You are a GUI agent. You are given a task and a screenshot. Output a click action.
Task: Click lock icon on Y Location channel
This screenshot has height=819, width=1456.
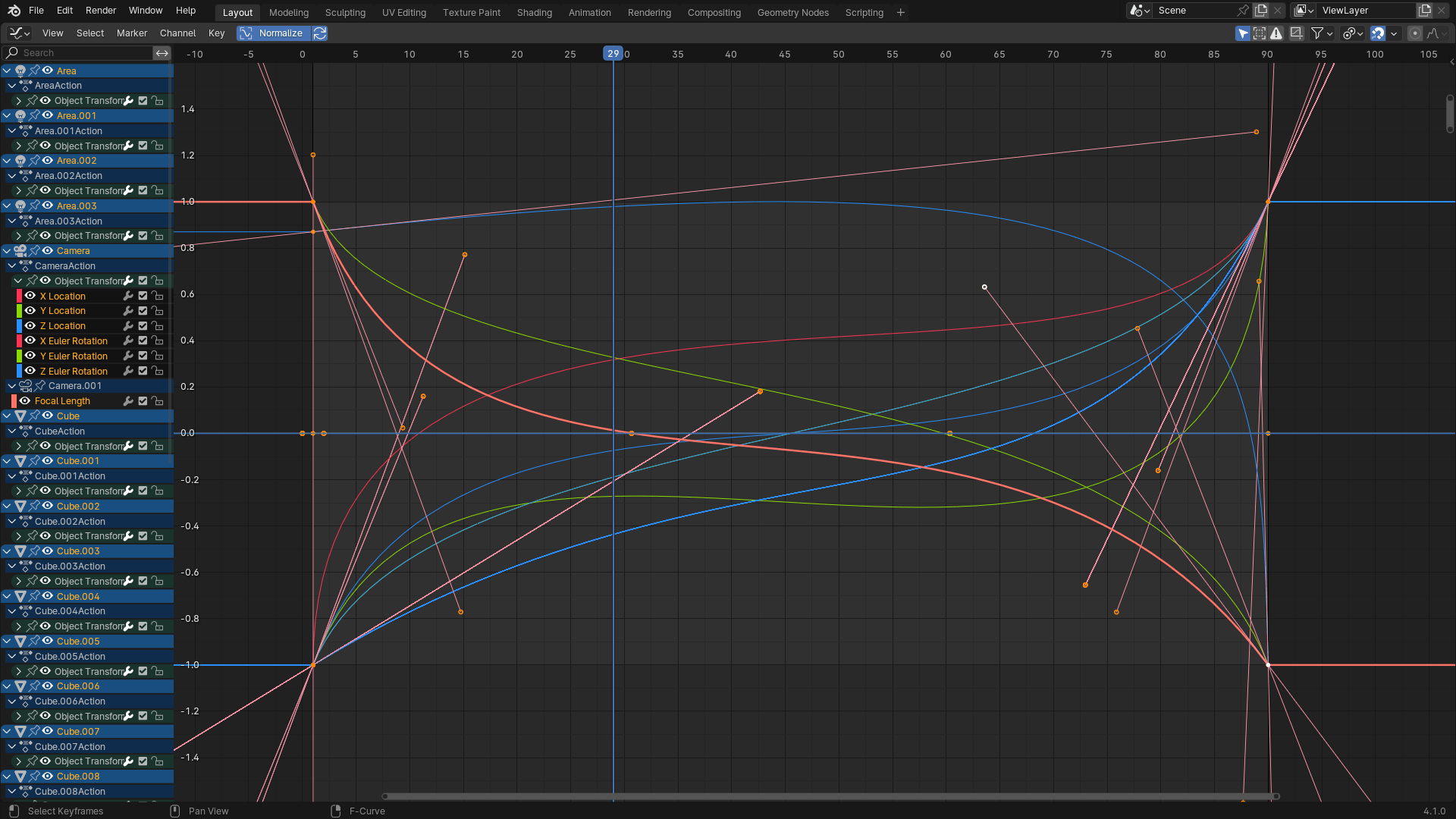point(158,311)
